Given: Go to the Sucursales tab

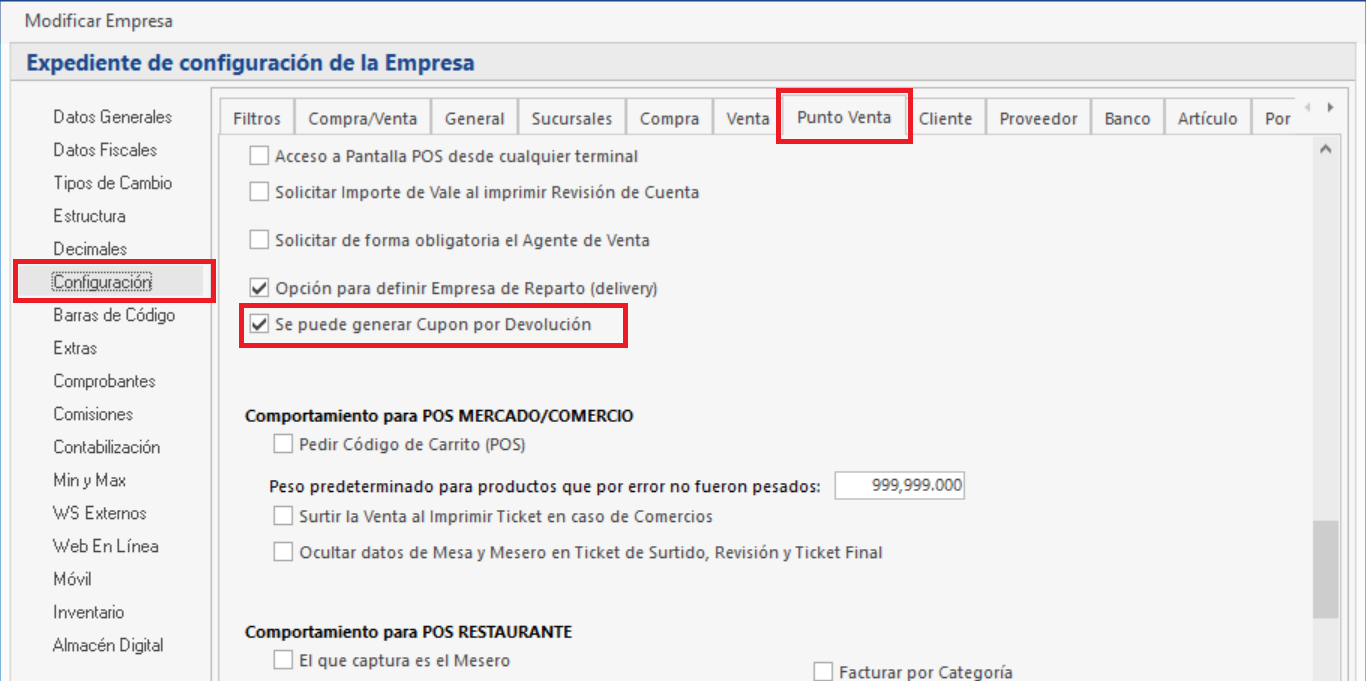Looking at the screenshot, I should coord(571,119).
